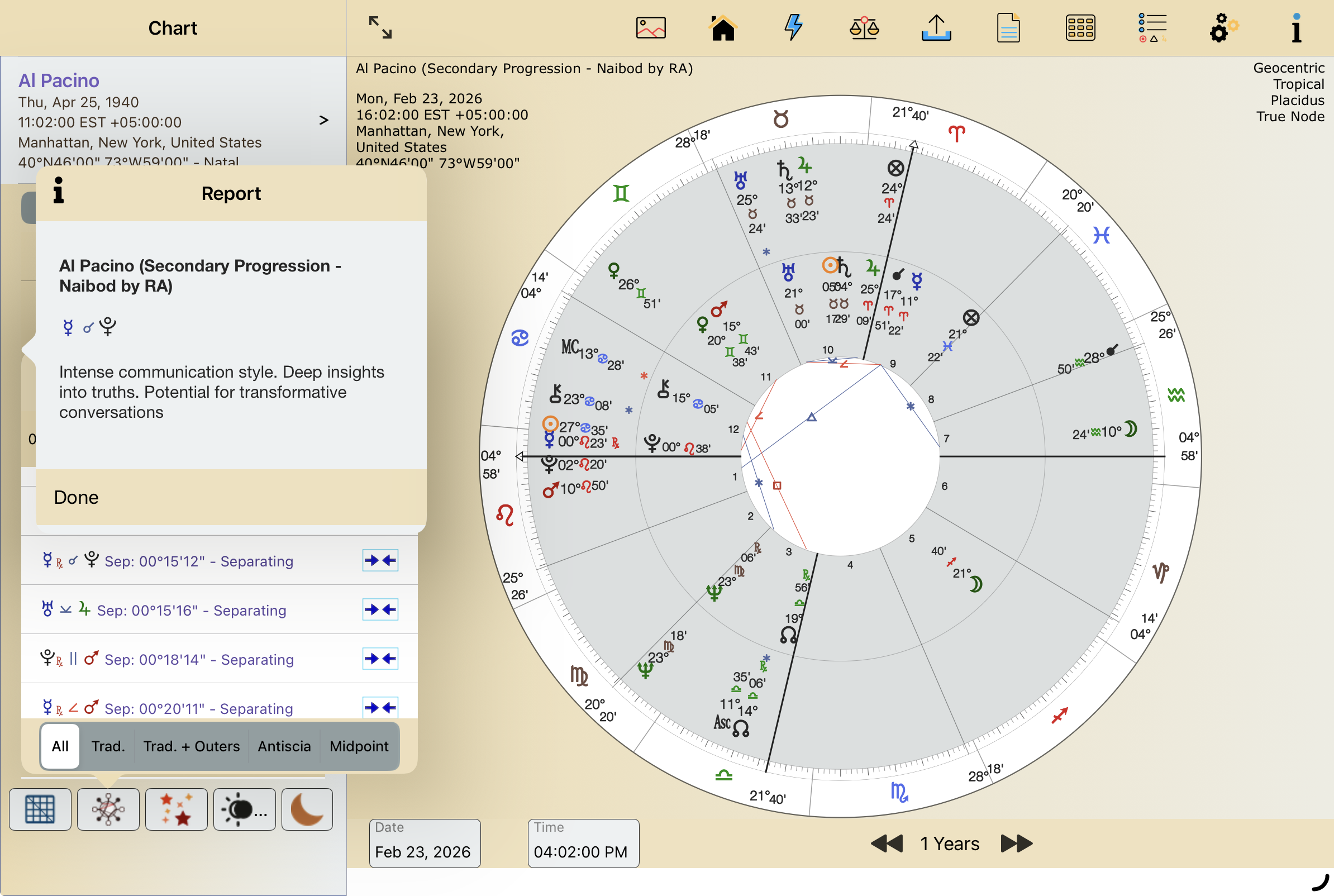Viewport: 1334px width, 896px height.
Task: Open the crescent moon button
Action: tap(307, 809)
